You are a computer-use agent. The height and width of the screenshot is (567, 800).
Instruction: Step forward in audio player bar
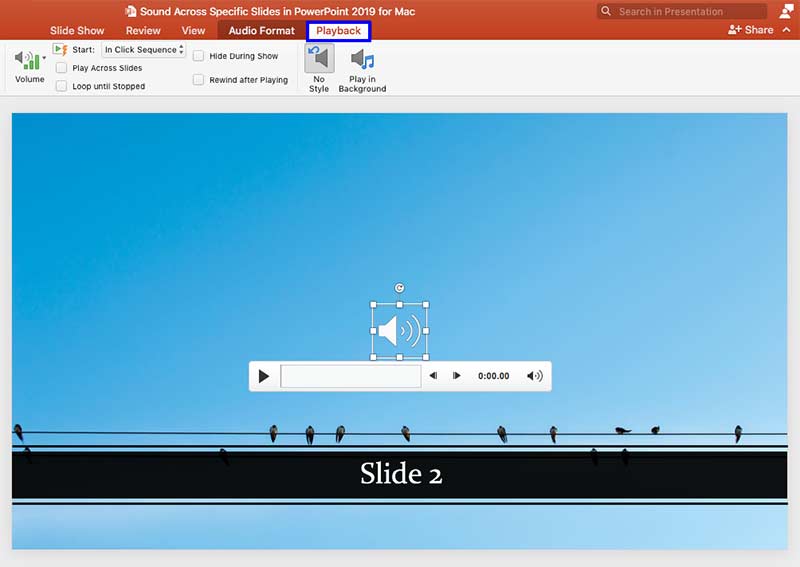click(457, 376)
